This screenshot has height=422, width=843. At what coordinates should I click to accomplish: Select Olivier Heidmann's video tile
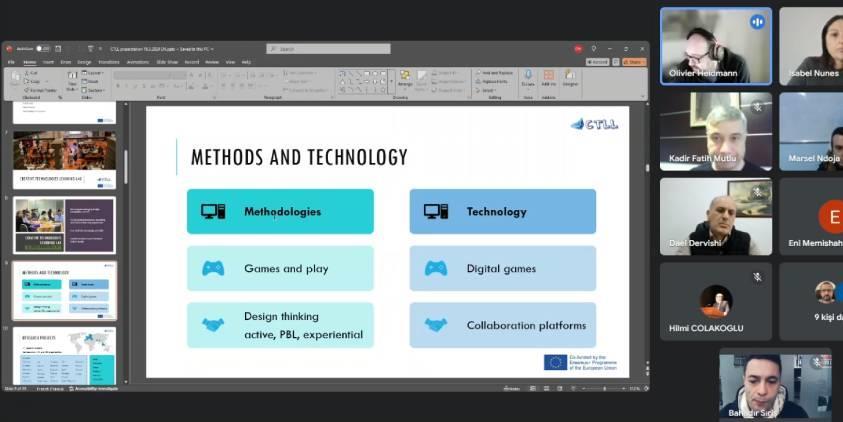pyautogui.click(x=715, y=46)
